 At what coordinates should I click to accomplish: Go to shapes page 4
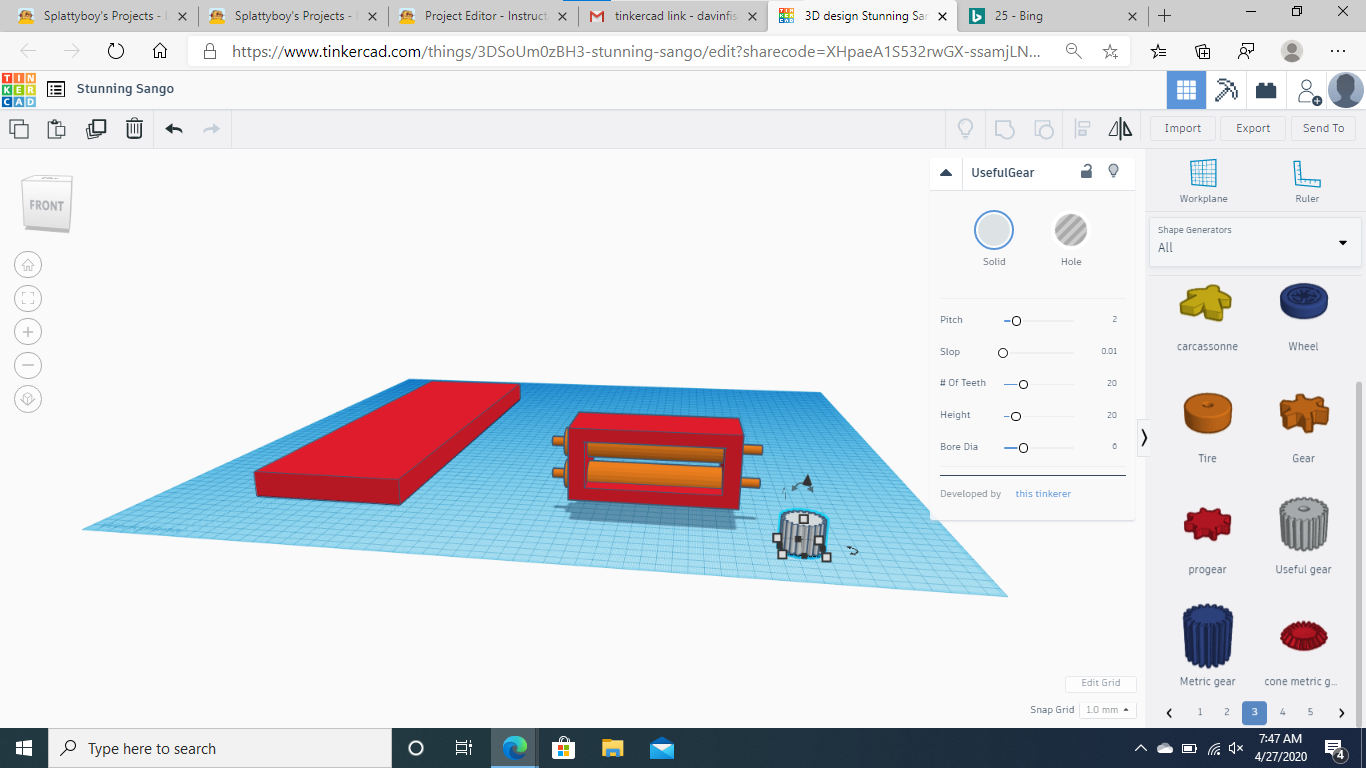1282,713
